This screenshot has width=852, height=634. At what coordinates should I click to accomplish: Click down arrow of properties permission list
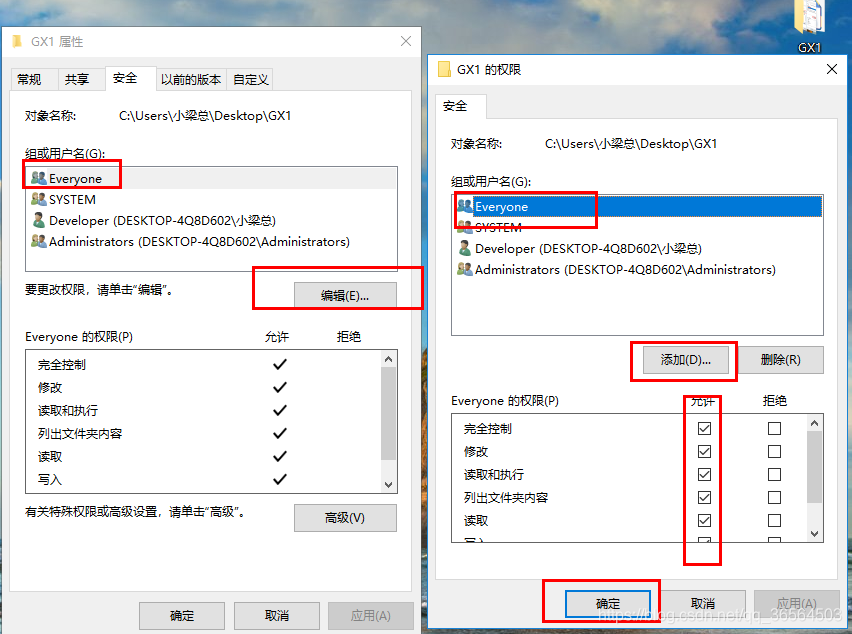tap(389, 485)
